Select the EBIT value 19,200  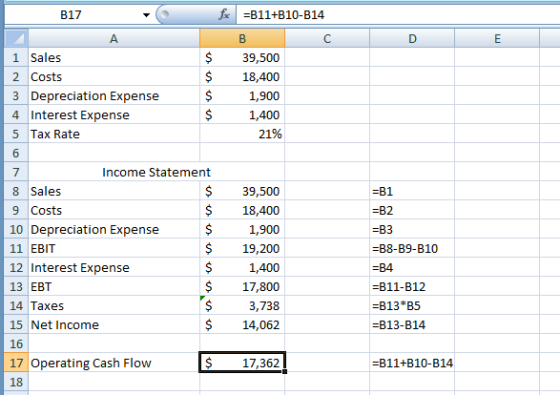242,249
